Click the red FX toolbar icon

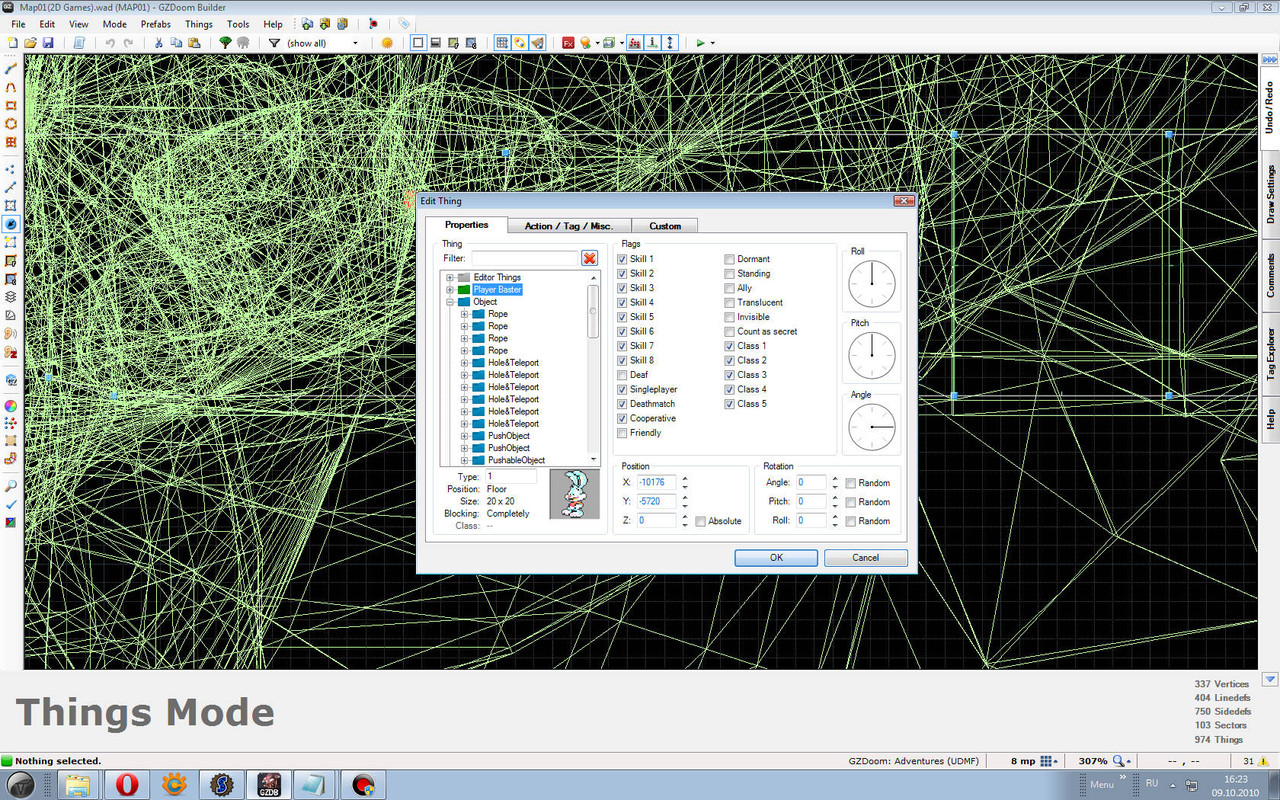pos(568,43)
